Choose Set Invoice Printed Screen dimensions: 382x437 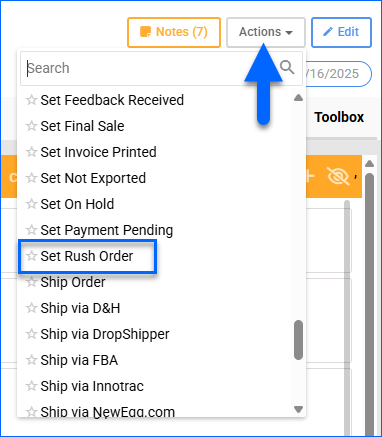tap(98, 152)
